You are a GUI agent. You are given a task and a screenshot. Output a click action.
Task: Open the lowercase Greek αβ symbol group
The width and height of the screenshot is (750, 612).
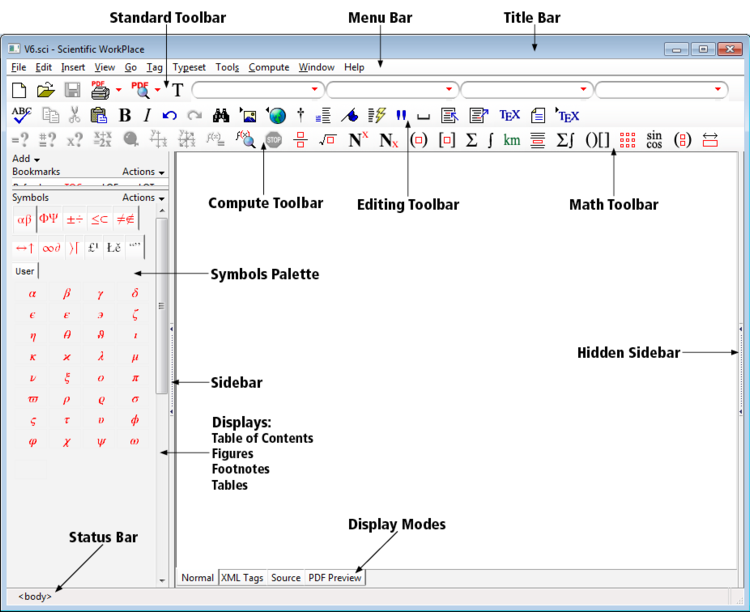coord(24,220)
